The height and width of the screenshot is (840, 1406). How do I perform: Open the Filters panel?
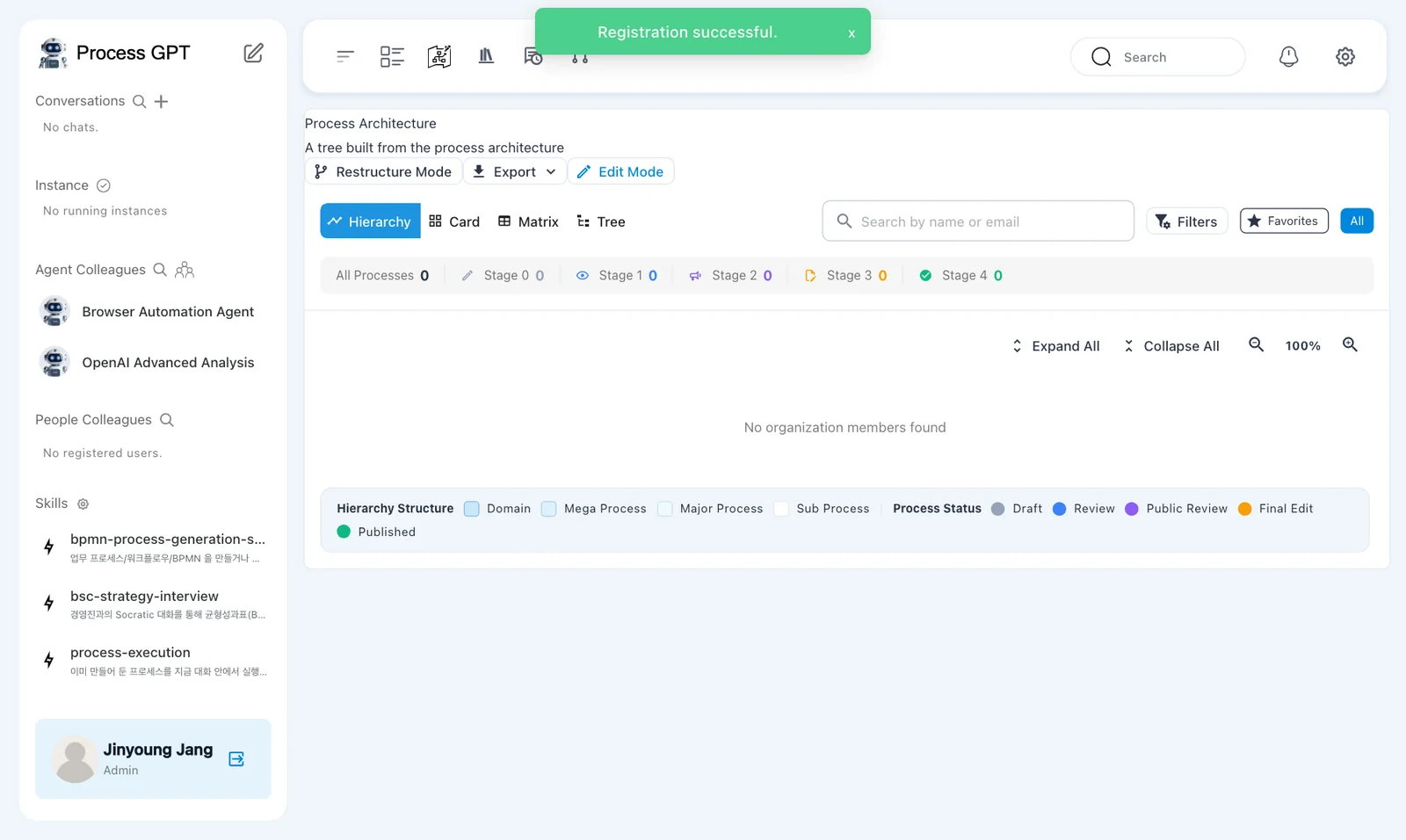click(x=1186, y=221)
